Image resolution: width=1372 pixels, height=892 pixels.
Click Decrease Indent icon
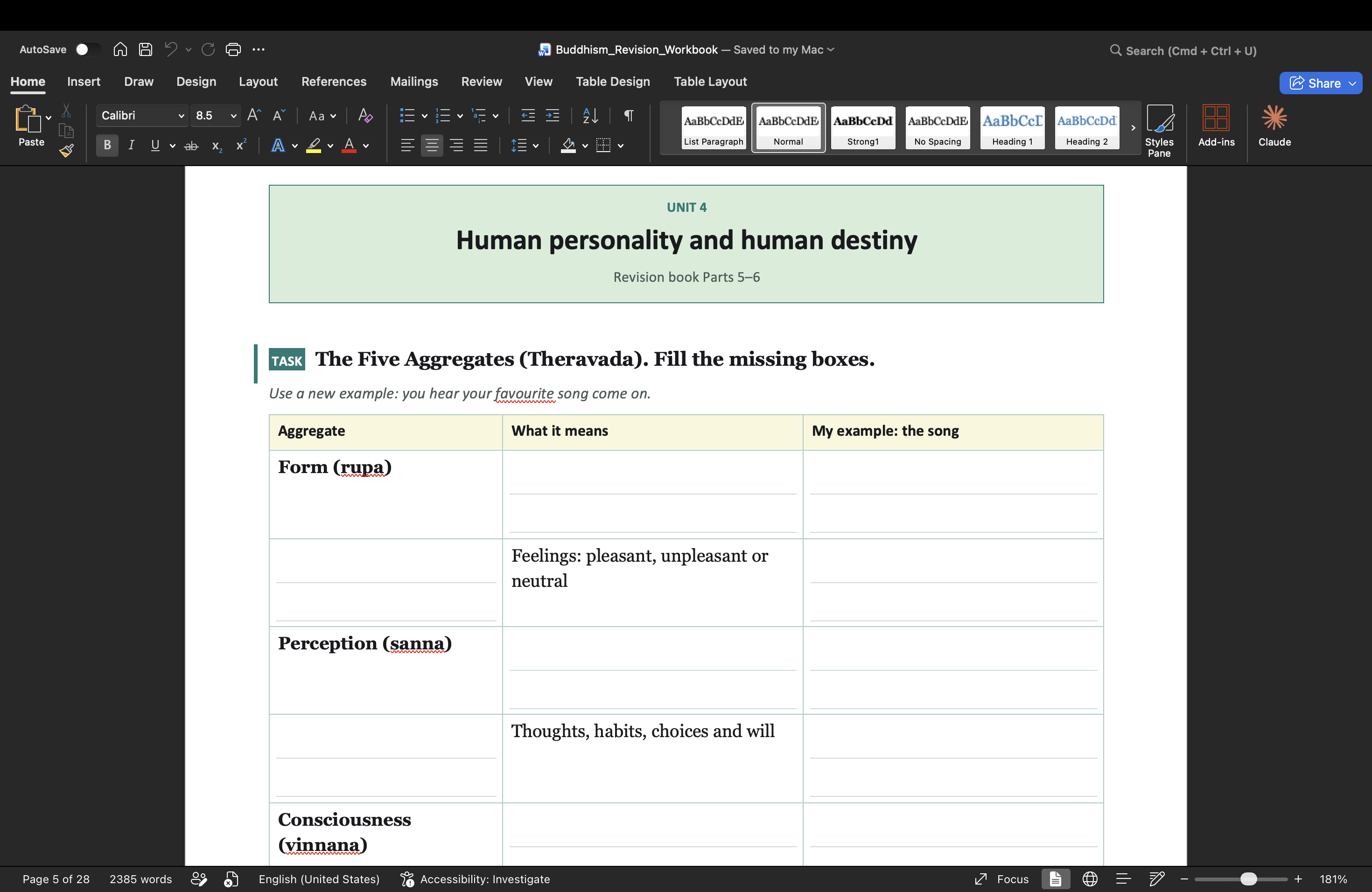pos(527,115)
